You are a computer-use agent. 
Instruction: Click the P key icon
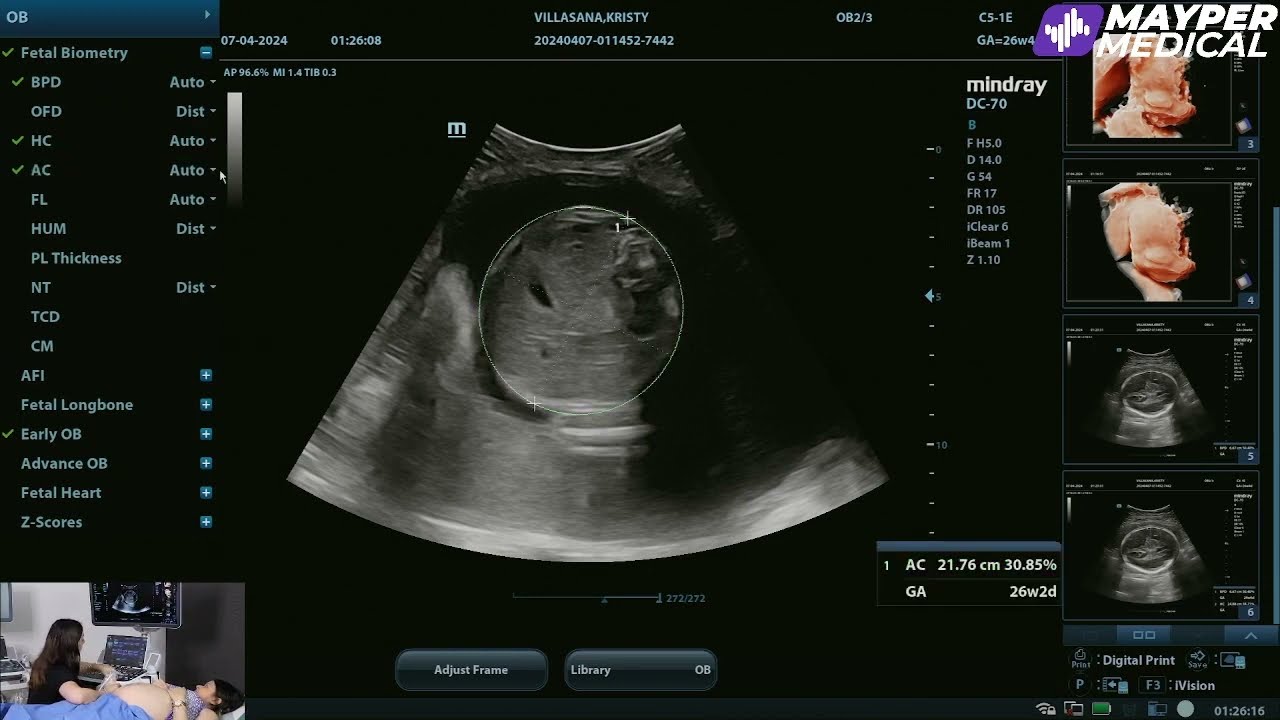coord(1079,685)
